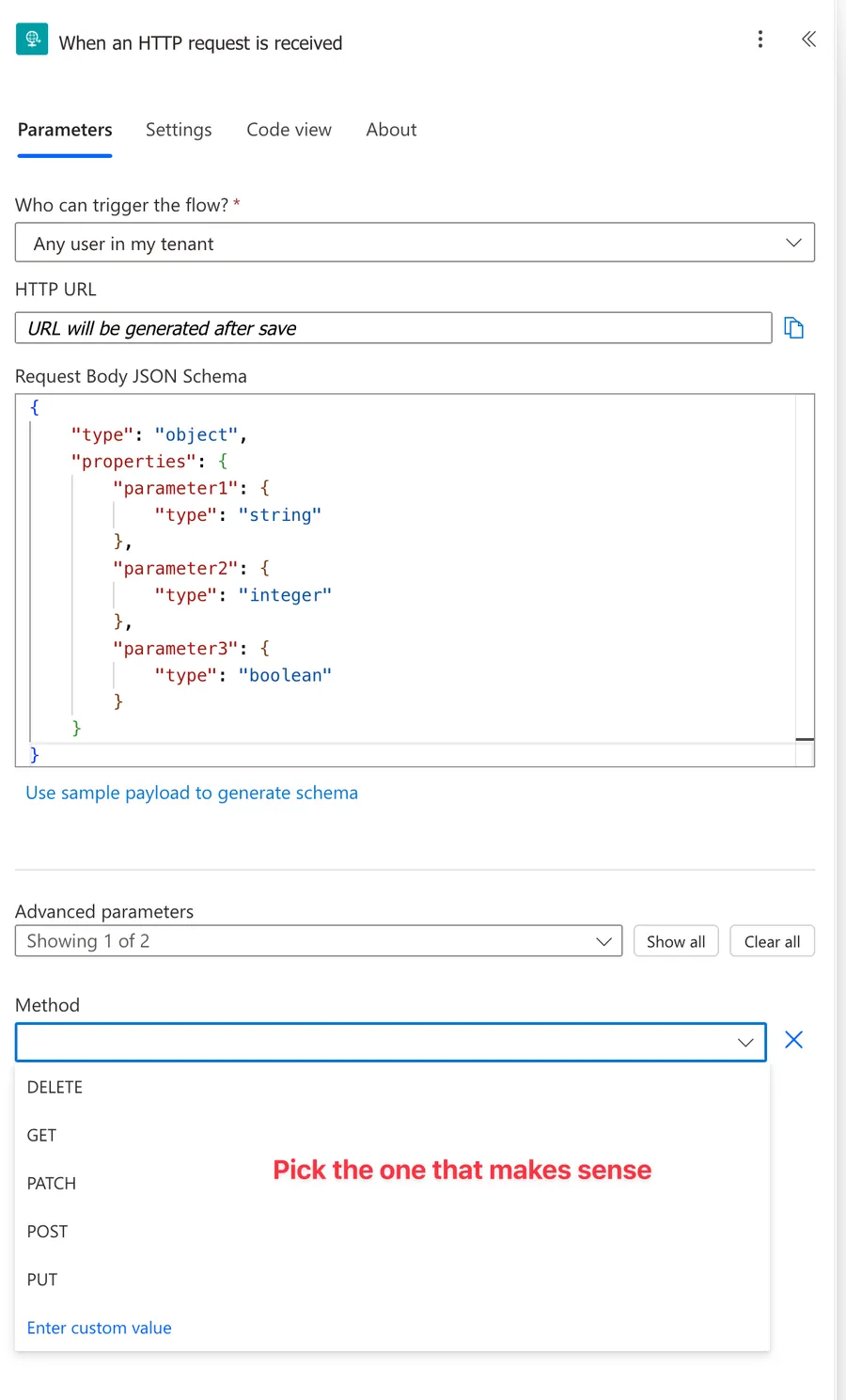Copy the HTTP URL with copy icon

(794, 328)
